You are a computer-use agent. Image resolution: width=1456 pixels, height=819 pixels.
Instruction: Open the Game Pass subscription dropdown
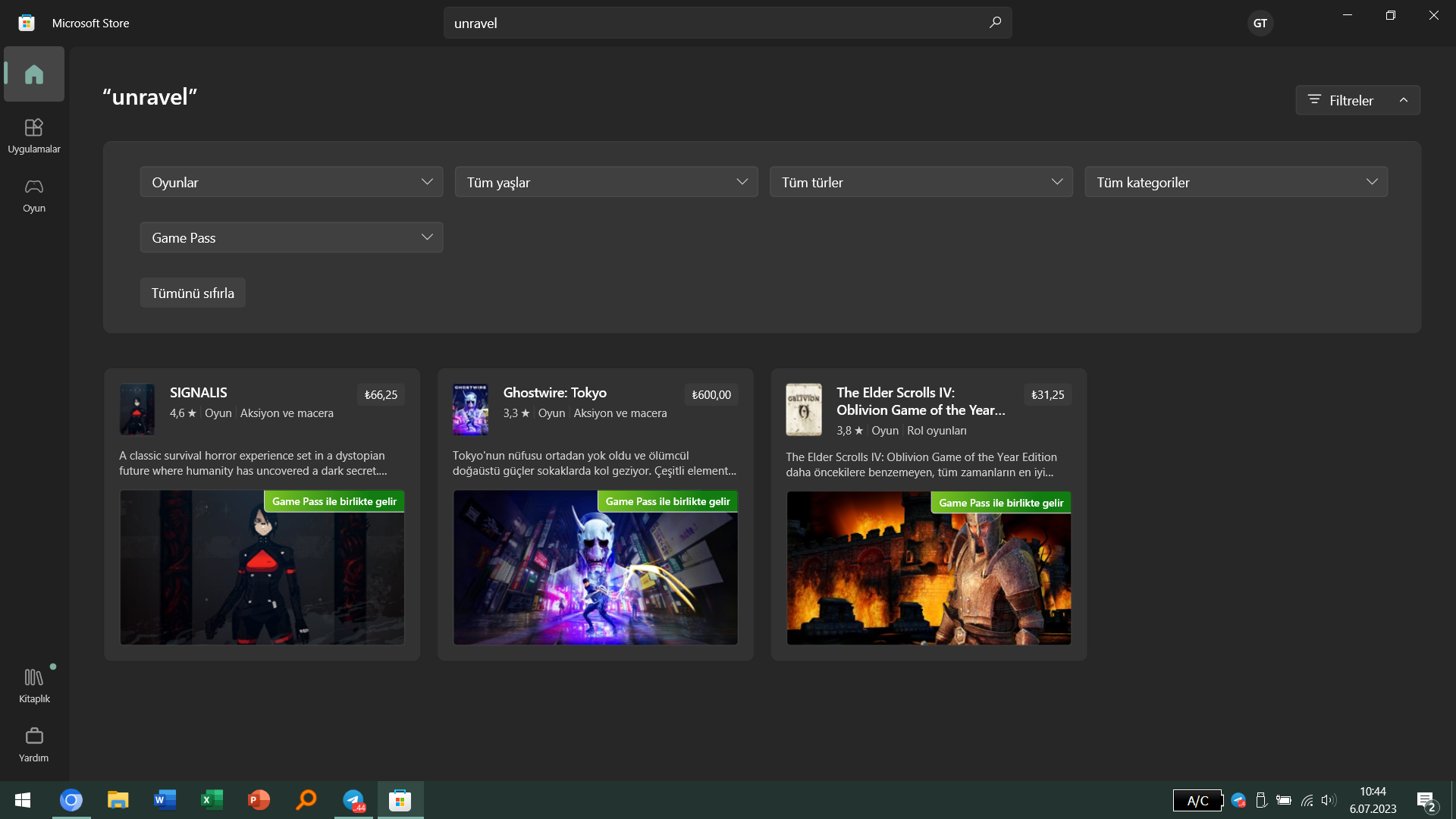click(x=291, y=237)
